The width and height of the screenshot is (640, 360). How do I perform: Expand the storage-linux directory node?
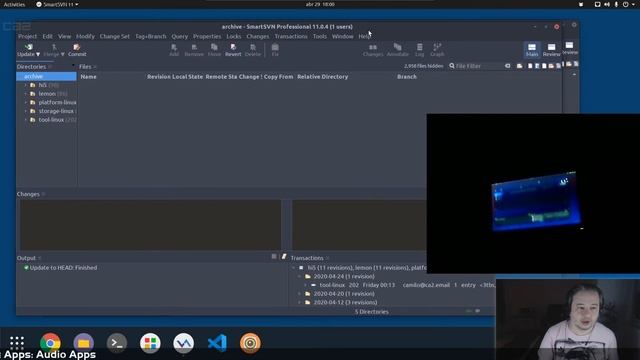click(25, 111)
